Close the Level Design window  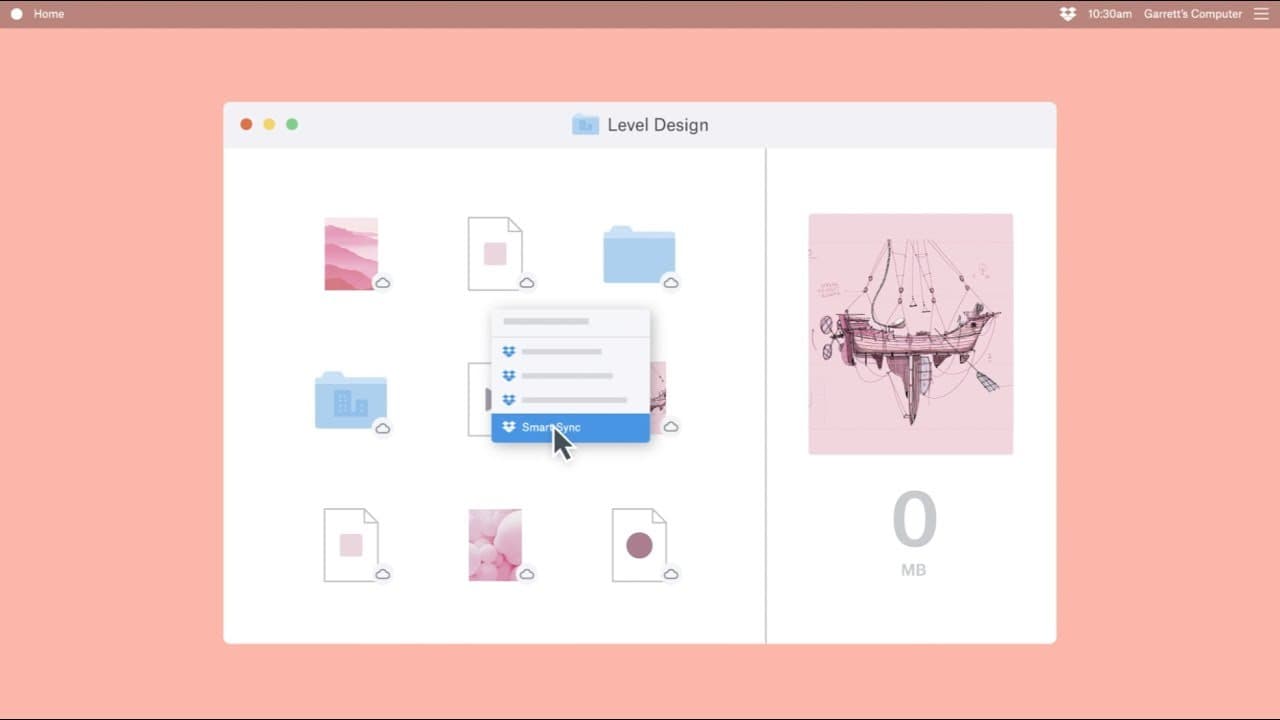click(246, 124)
